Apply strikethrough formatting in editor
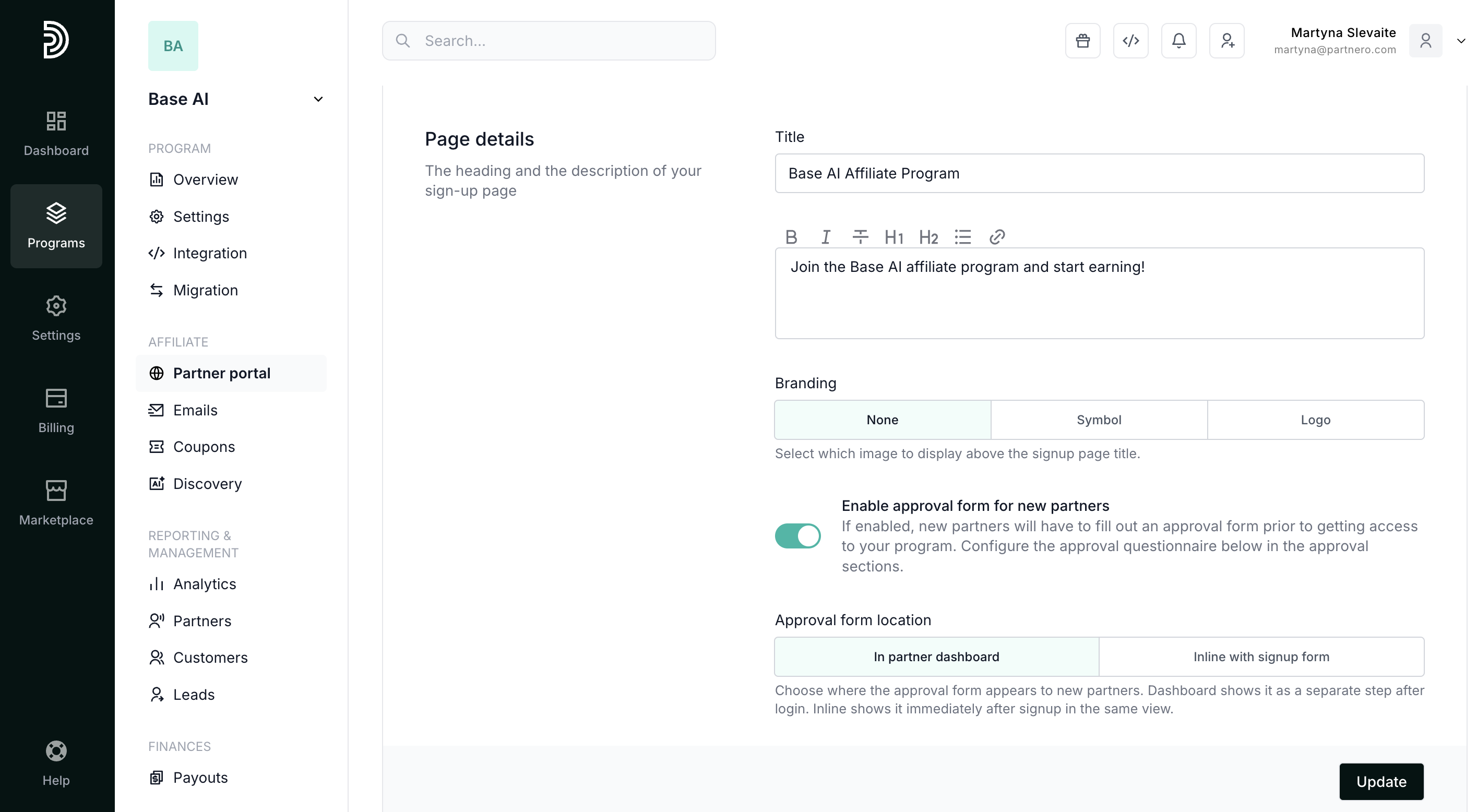This screenshot has height=812, width=1477. 860,237
